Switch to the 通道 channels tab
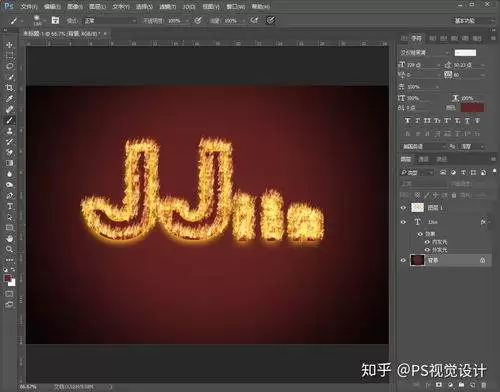Image resolution: width=500 pixels, height=392 pixels. click(x=423, y=159)
